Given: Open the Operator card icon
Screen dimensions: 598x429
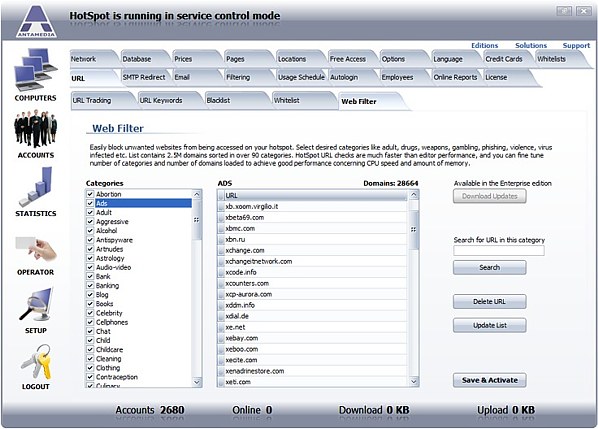Looking at the screenshot, I should (35, 248).
